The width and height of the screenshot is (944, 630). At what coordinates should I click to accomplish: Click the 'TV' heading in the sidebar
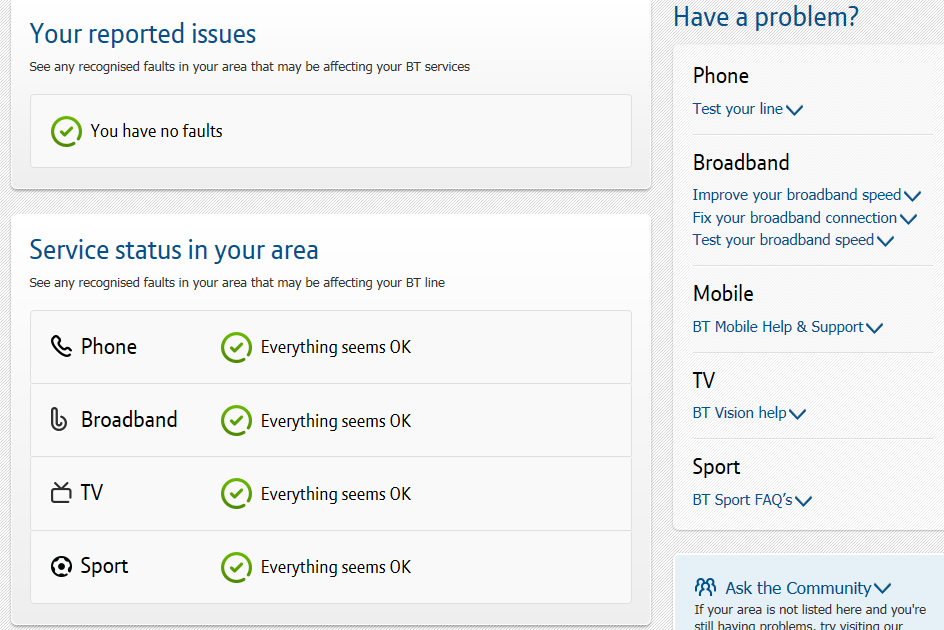[x=704, y=381]
